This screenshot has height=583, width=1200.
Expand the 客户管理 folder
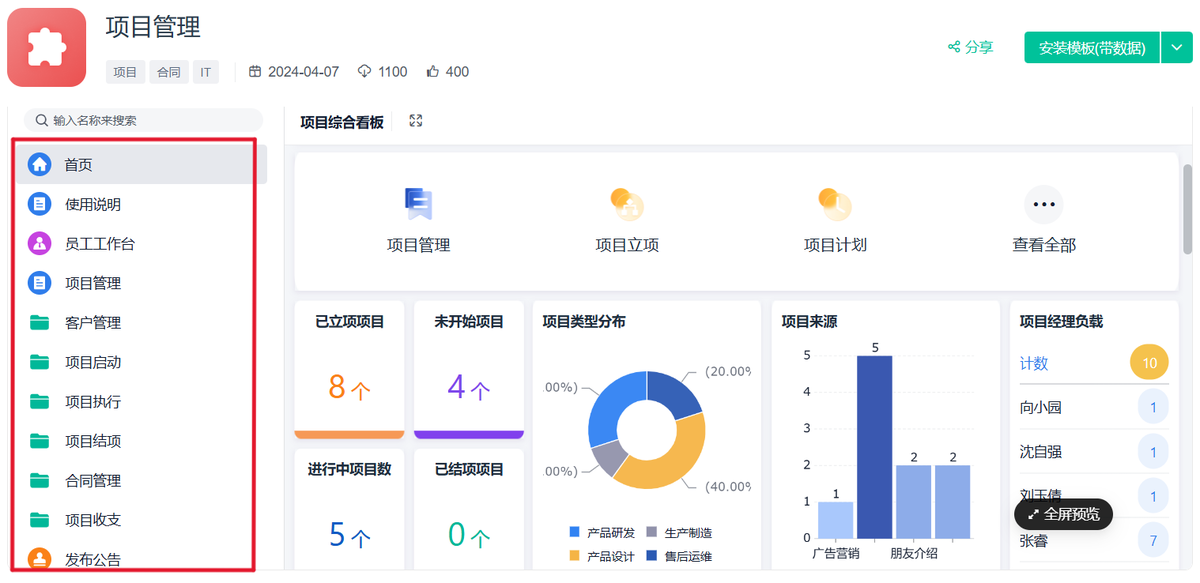[93, 323]
